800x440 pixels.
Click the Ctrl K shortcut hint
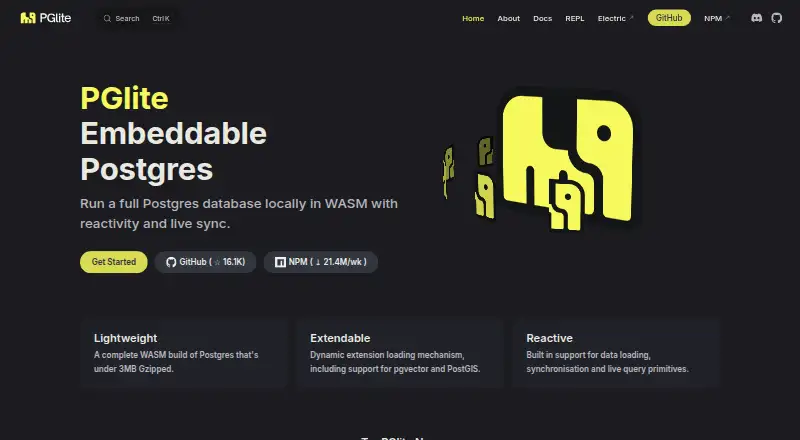tap(161, 18)
